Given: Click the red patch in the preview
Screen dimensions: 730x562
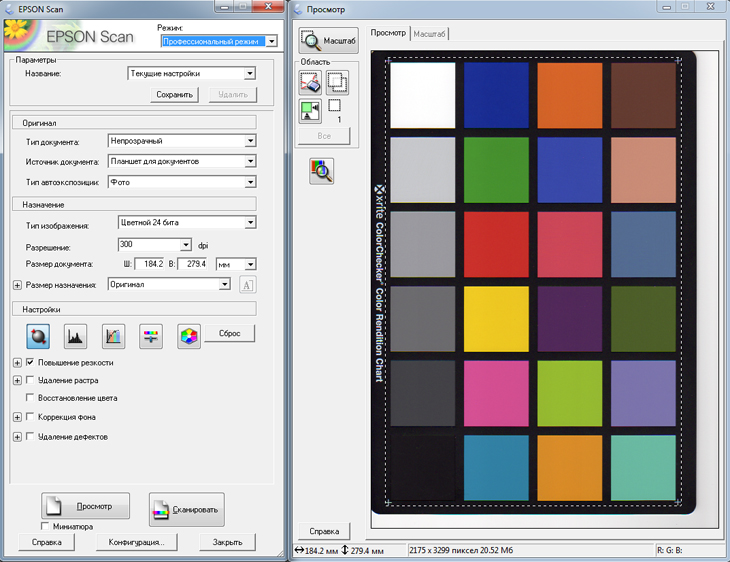Looking at the screenshot, I should coord(496,244).
